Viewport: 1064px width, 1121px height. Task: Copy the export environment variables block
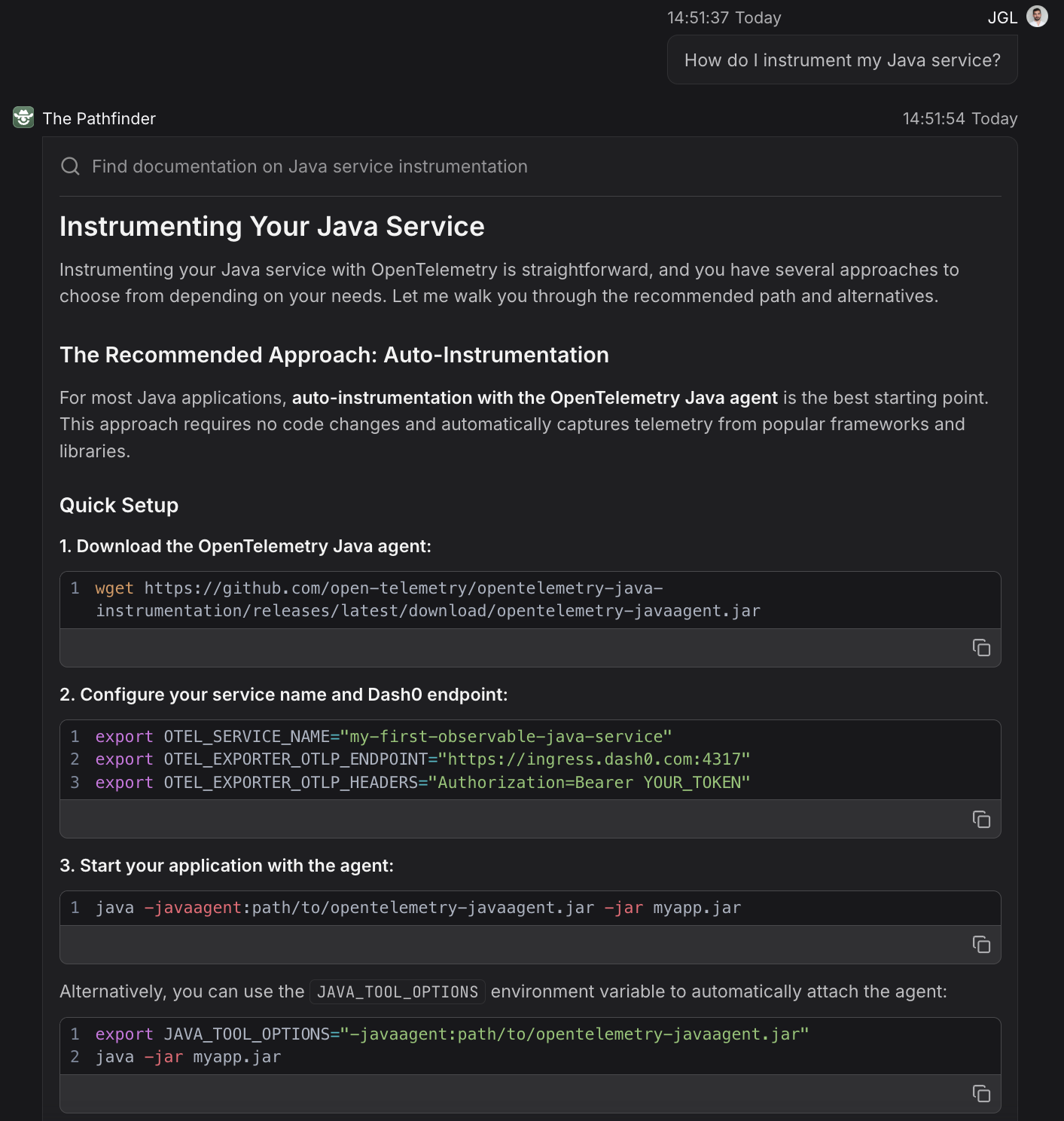click(x=981, y=819)
